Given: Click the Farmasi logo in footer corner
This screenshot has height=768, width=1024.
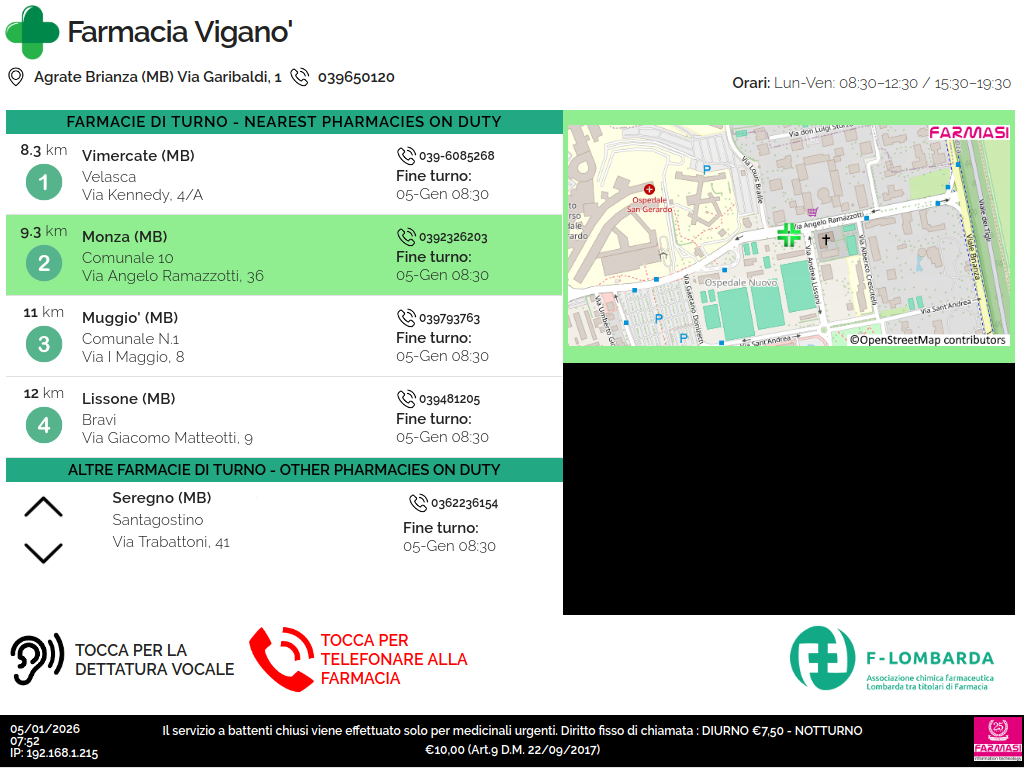Looking at the screenshot, I should 997,739.
